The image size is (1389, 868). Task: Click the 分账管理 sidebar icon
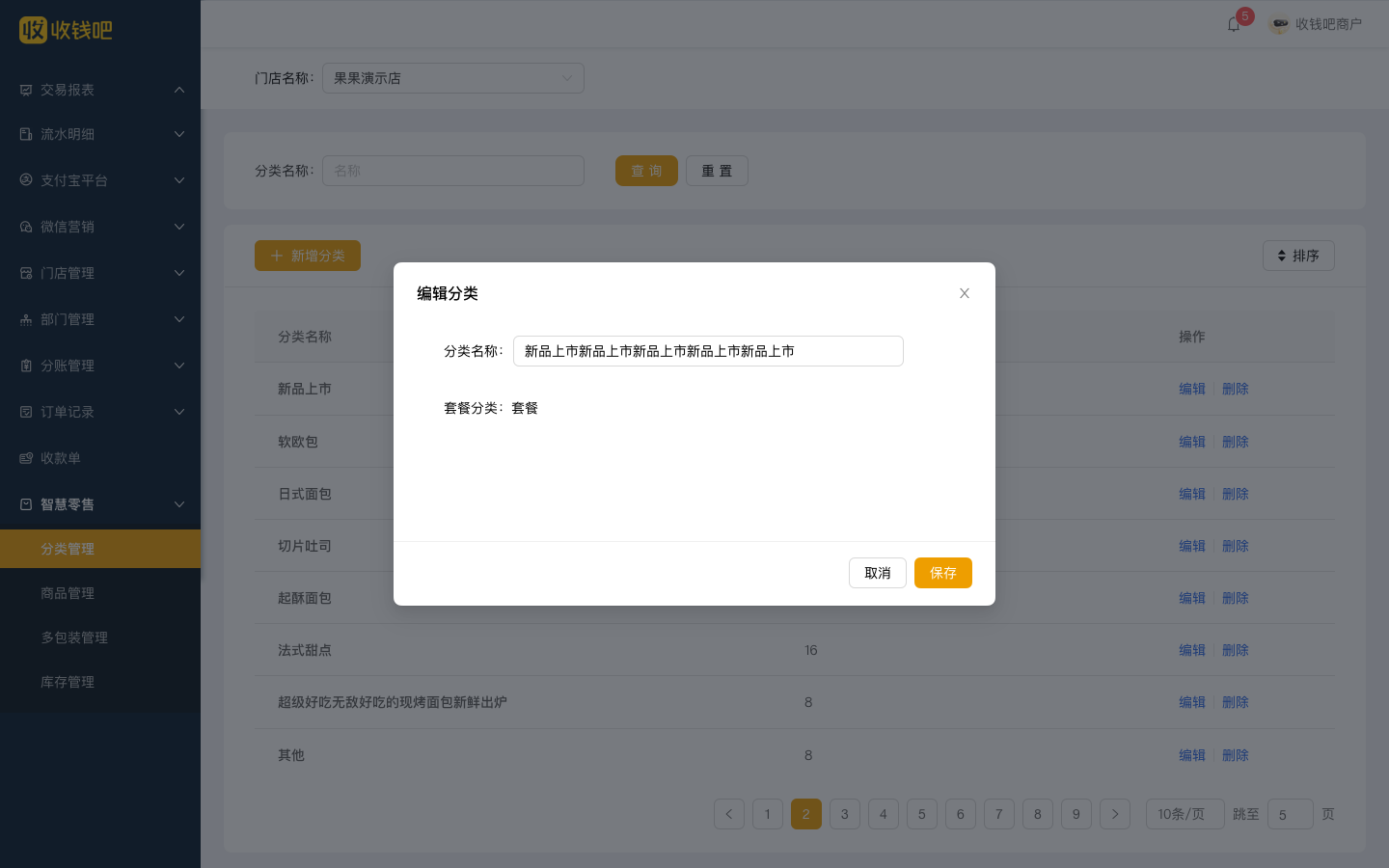(x=26, y=366)
